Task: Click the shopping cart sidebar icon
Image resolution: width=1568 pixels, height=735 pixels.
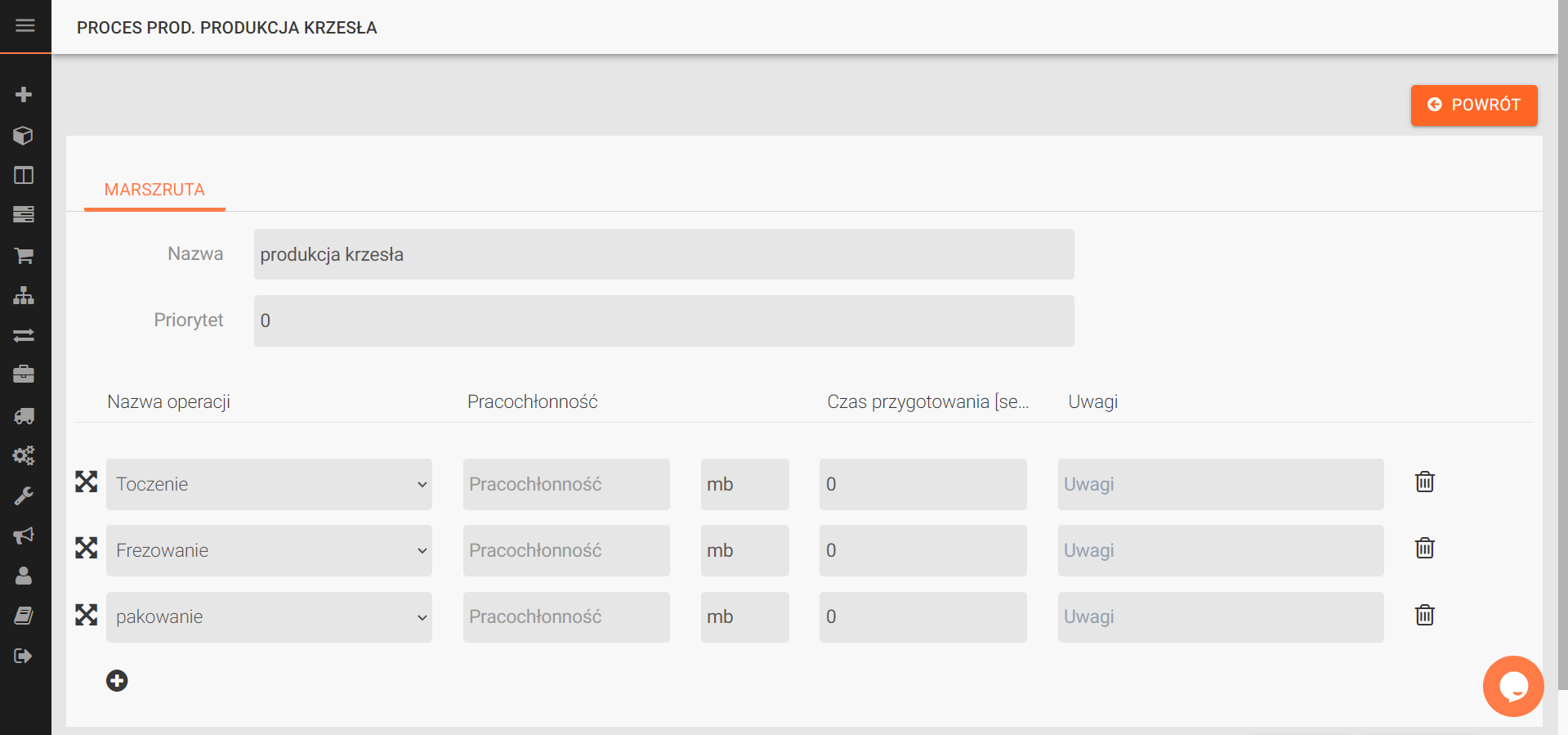Action: [24, 256]
